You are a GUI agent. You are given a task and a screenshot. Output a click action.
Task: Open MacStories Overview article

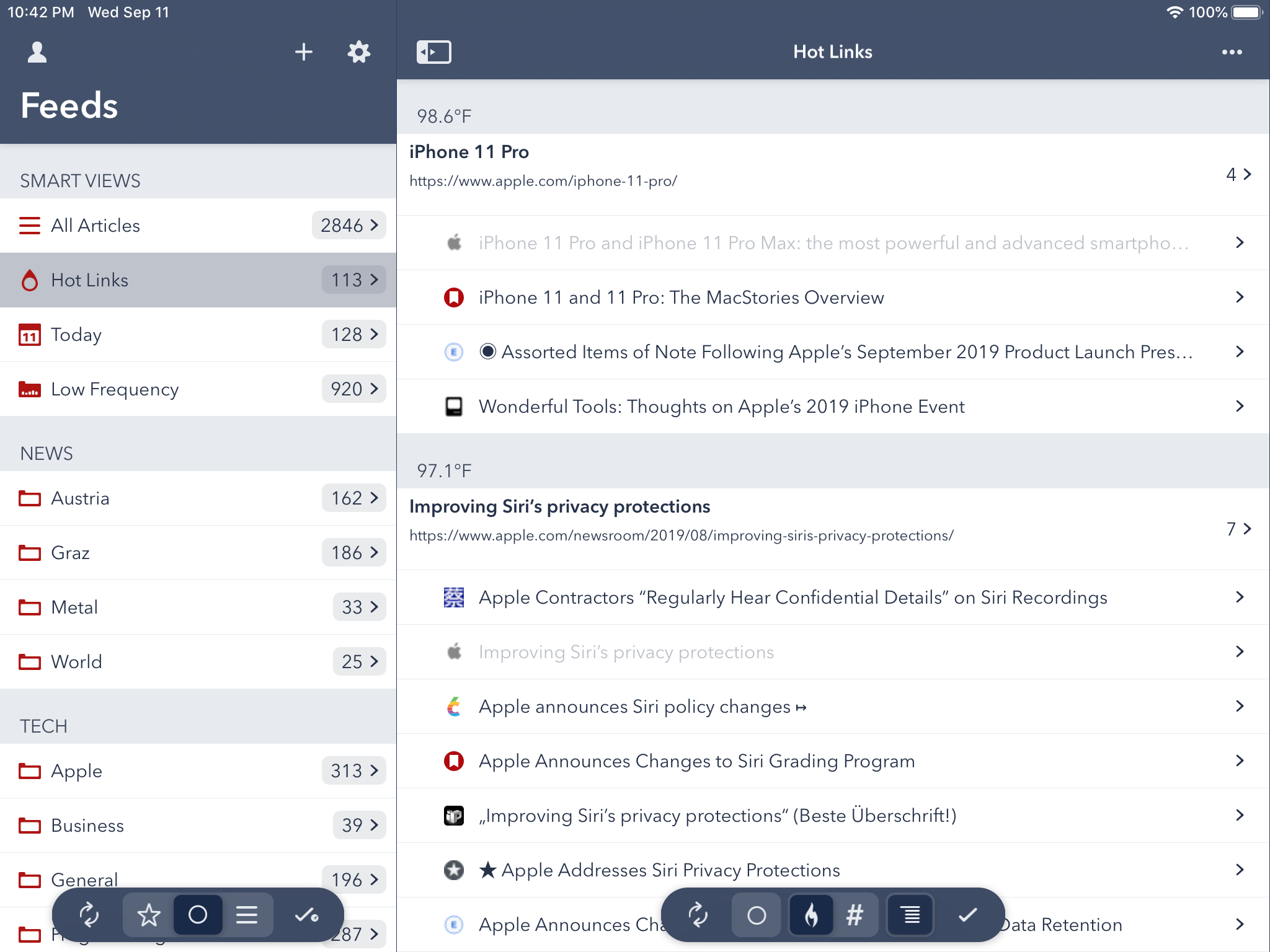click(681, 297)
